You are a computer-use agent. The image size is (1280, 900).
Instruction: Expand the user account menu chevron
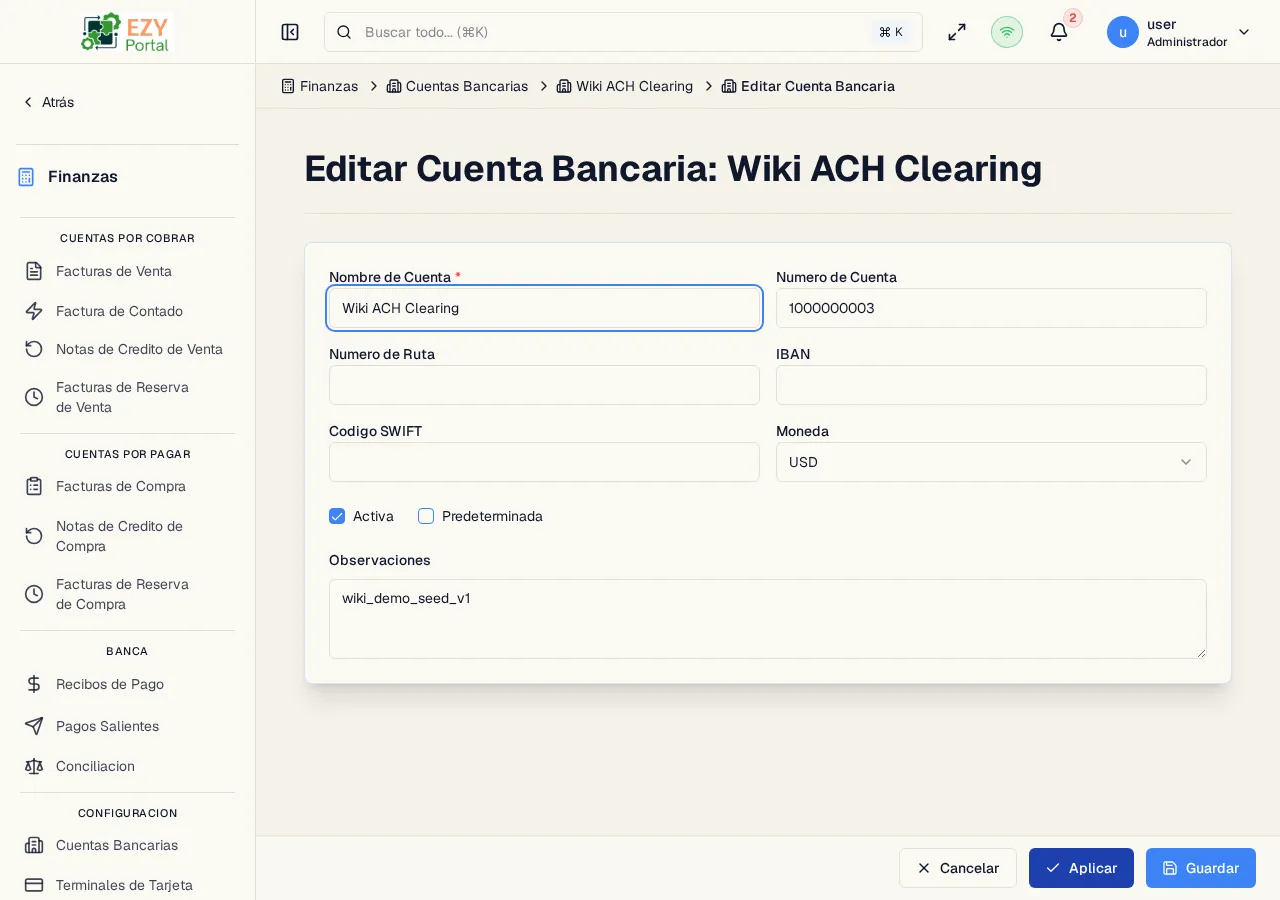pyautogui.click(x=1244, y=32)
